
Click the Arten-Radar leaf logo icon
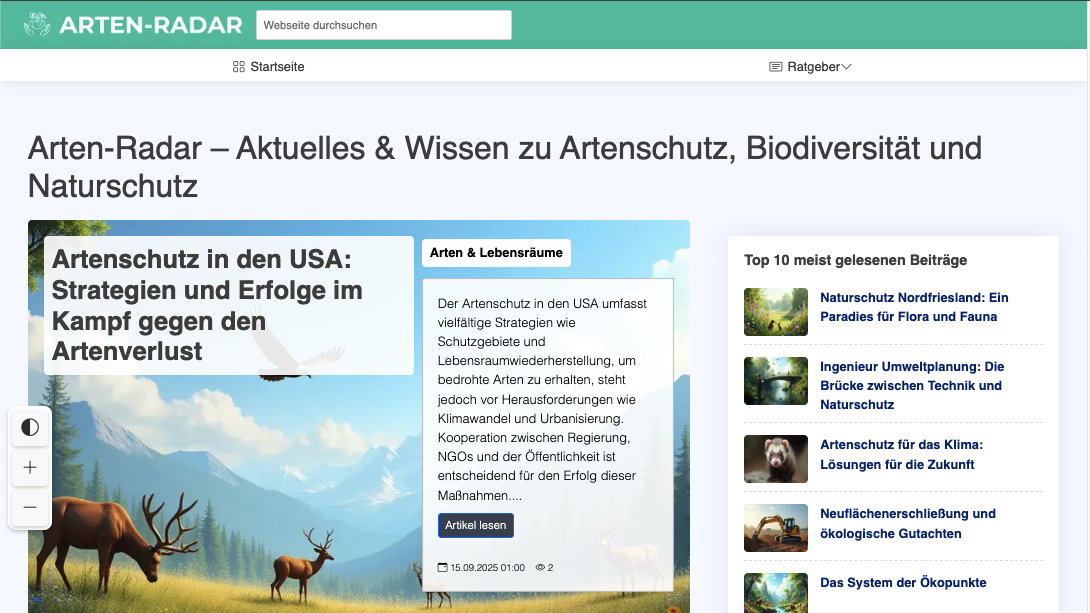point(36,25)
